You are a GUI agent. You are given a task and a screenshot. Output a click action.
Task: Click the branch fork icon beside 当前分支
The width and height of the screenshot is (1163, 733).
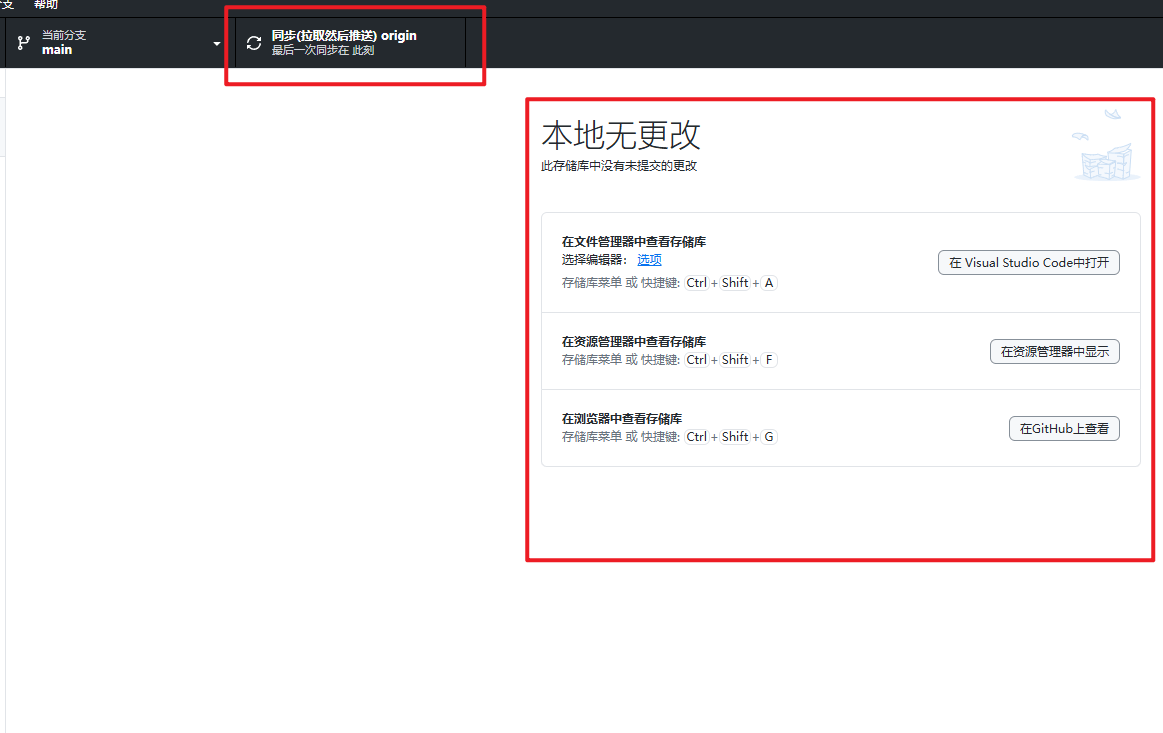tap(24, 43)
